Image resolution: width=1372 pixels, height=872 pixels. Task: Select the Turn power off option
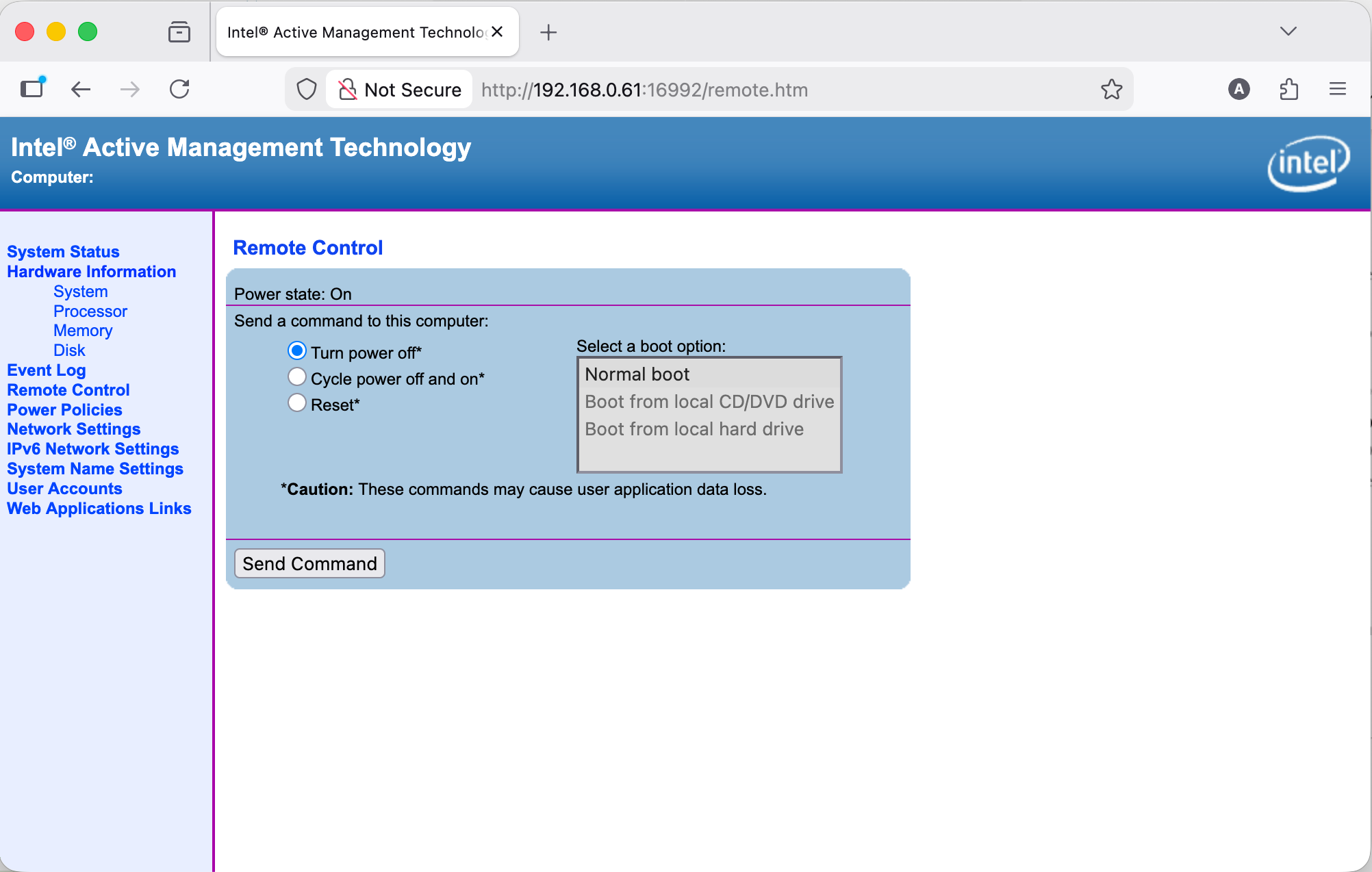(297, 350)
